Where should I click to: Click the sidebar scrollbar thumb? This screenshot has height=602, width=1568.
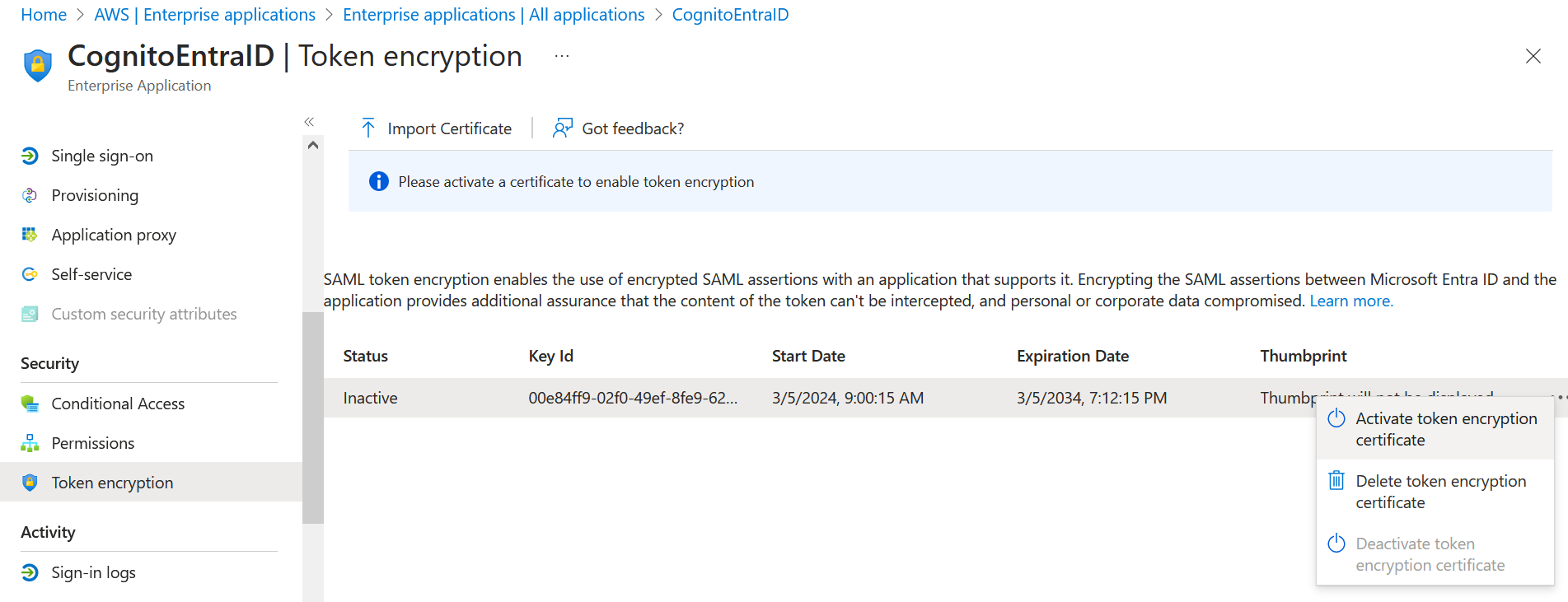313,418
